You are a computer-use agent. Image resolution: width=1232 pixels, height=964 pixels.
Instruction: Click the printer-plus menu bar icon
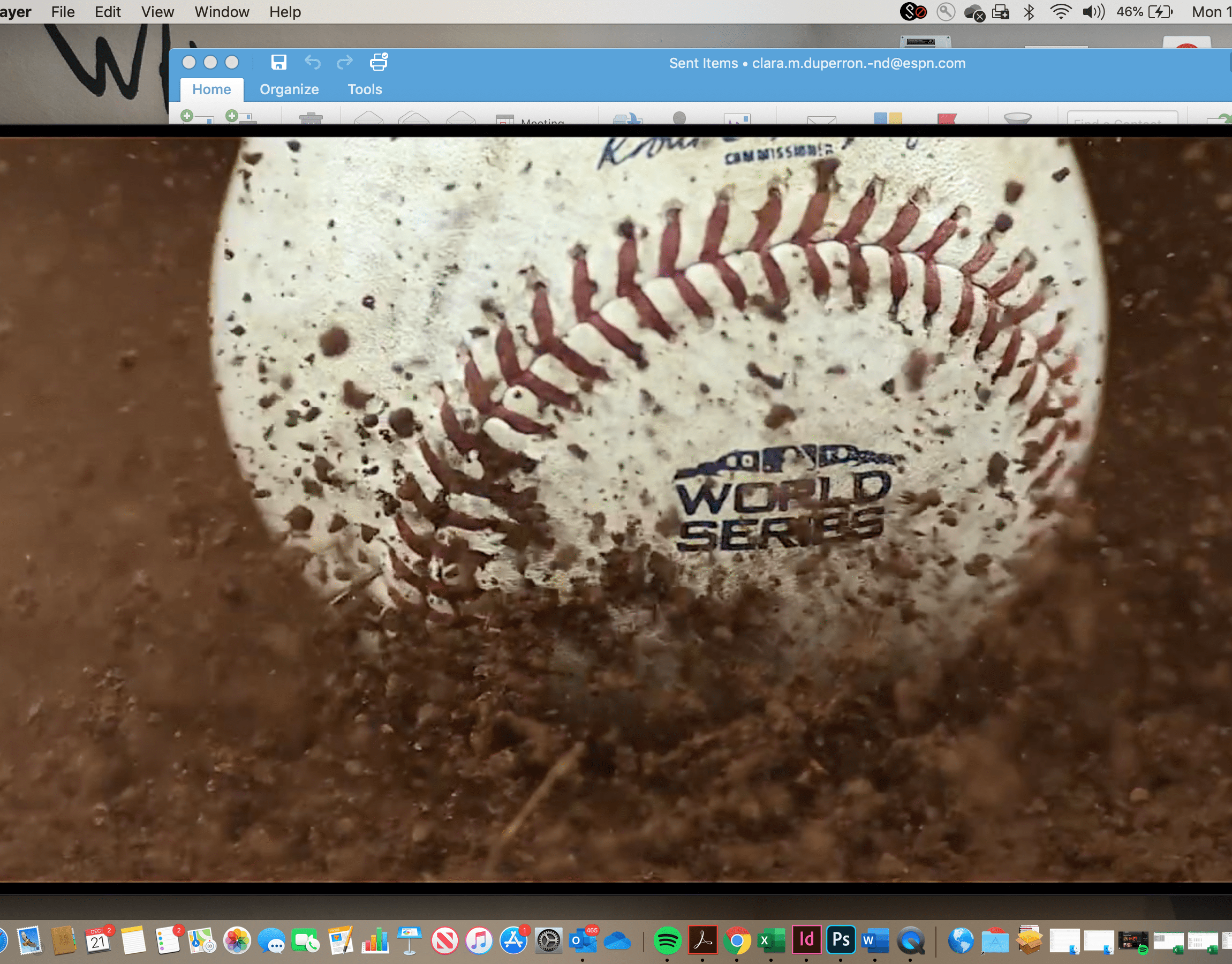coord(1001,12)
